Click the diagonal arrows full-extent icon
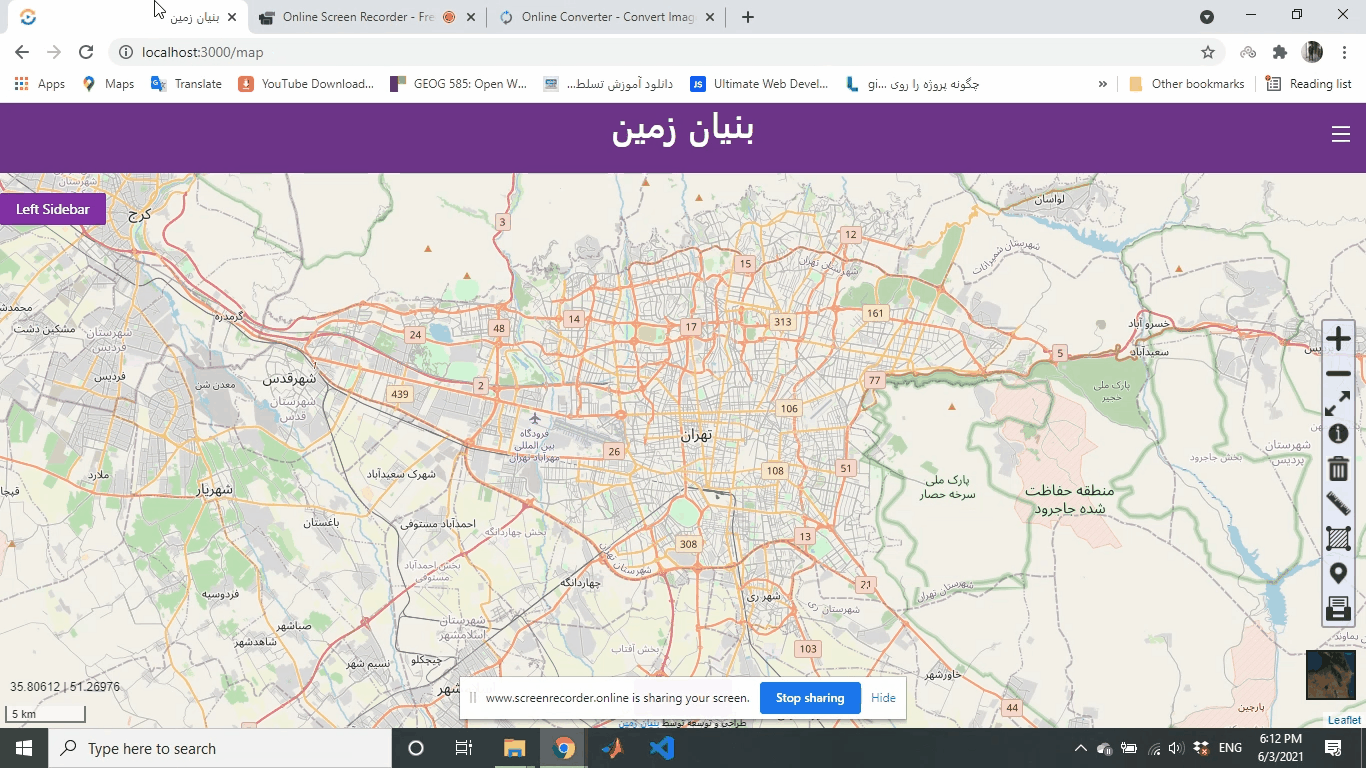Image resolution: width=1366 pixels, height=768 pixels. pyautogui.click(x=1338, y=403)
